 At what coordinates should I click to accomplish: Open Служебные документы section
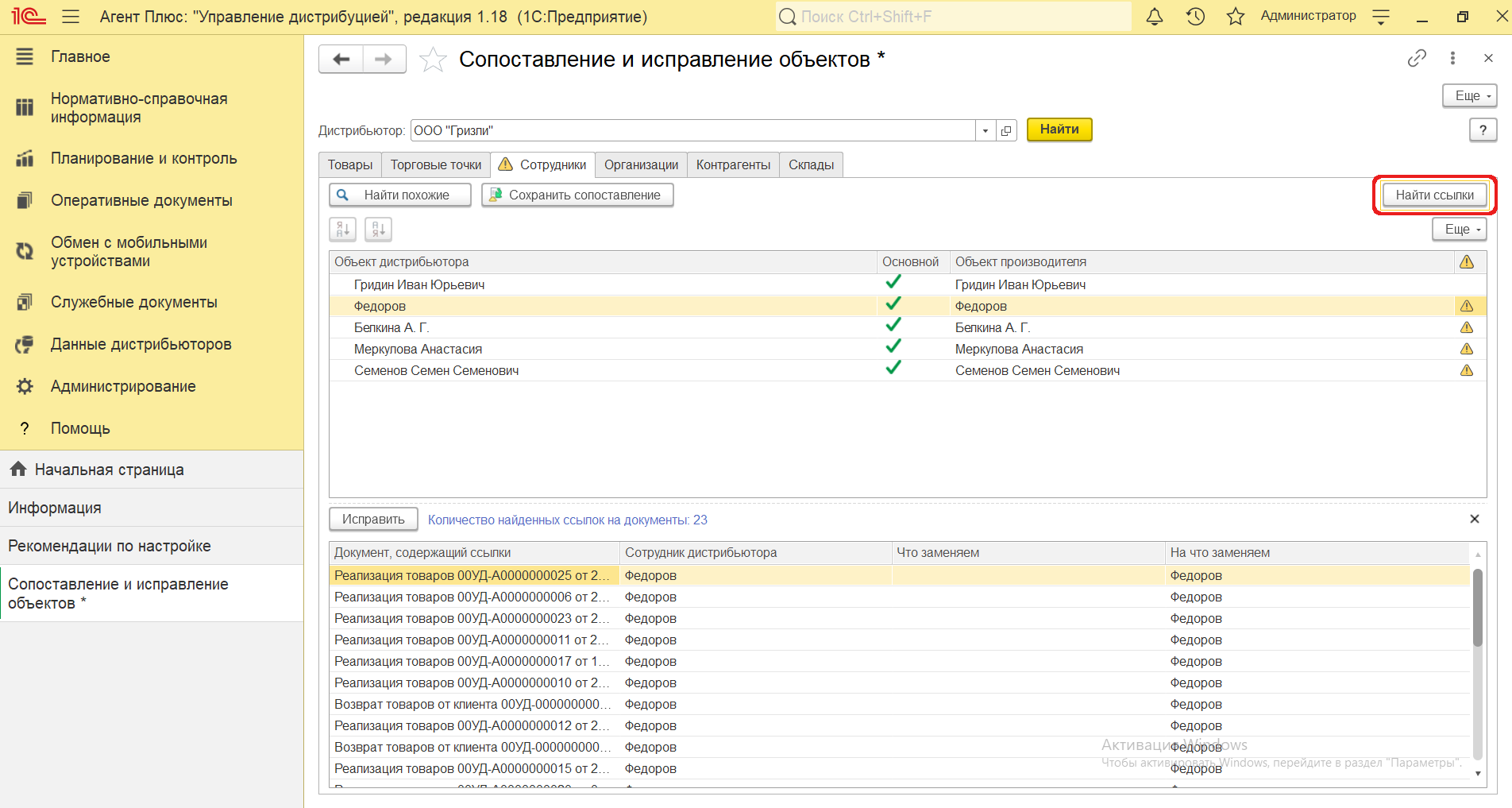click(x=152, y=302)
